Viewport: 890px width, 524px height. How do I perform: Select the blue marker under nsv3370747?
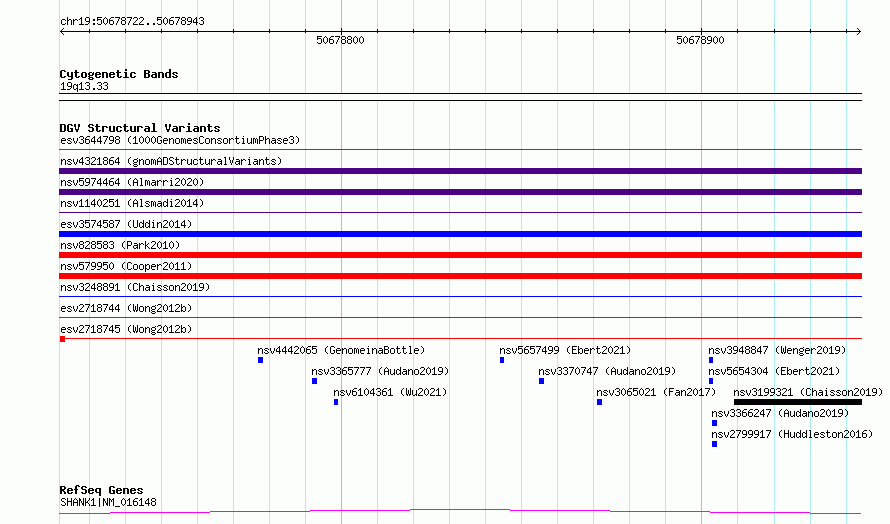[x=541, y=381]
